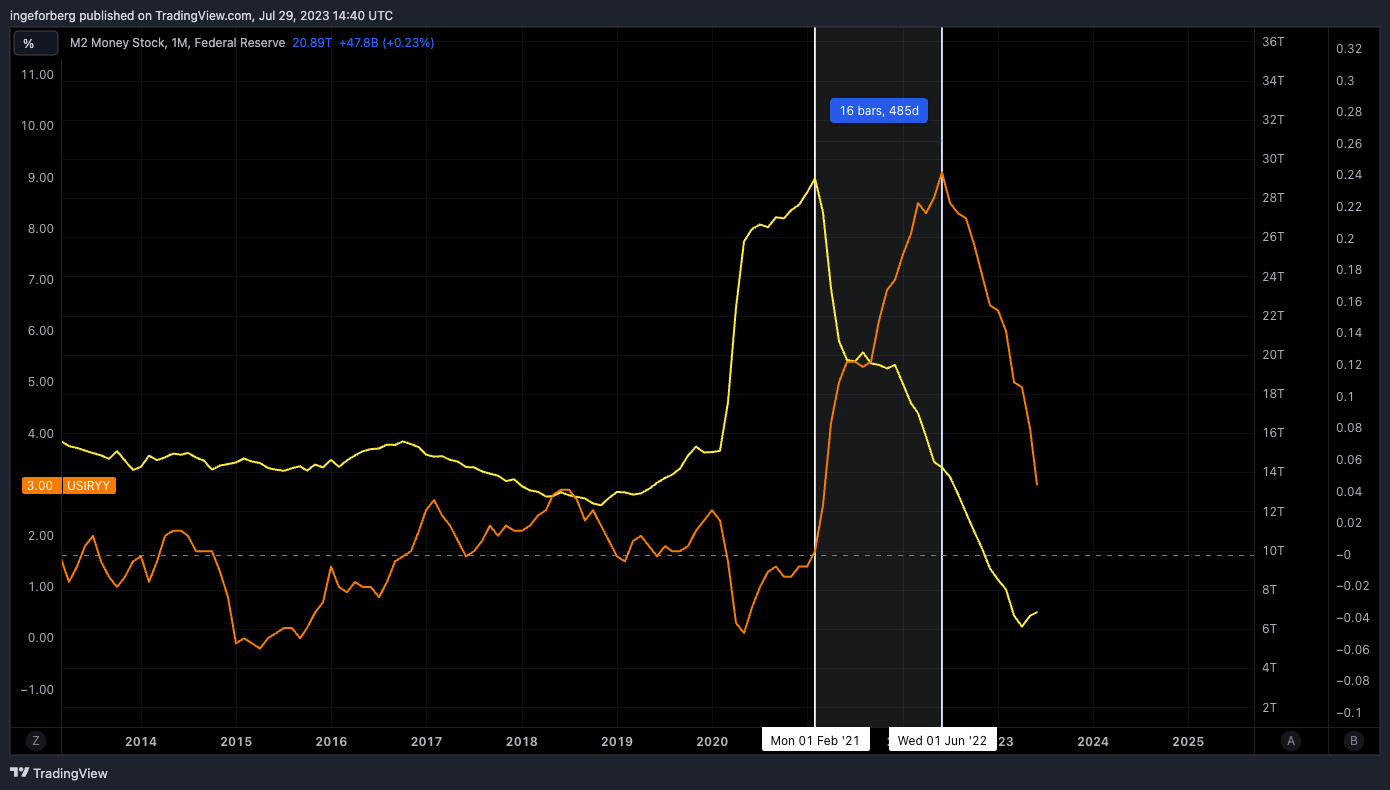The height and width of the screenshot is (790, 1390).
Task: Click the +47.8B (+0.23%) change value
Action: coord(386,43)
